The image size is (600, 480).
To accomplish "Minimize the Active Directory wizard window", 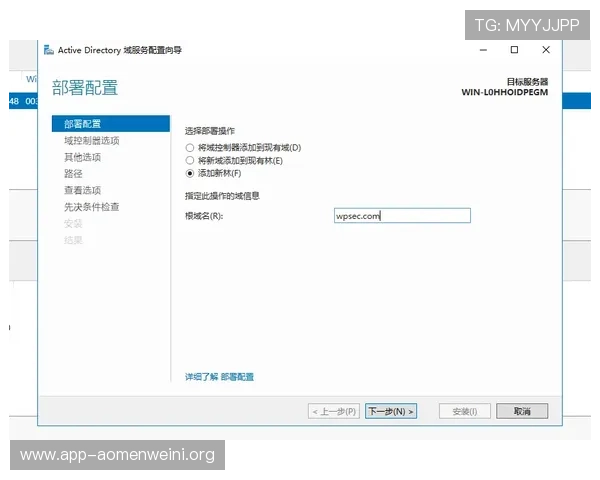I will tap(483, 50).
